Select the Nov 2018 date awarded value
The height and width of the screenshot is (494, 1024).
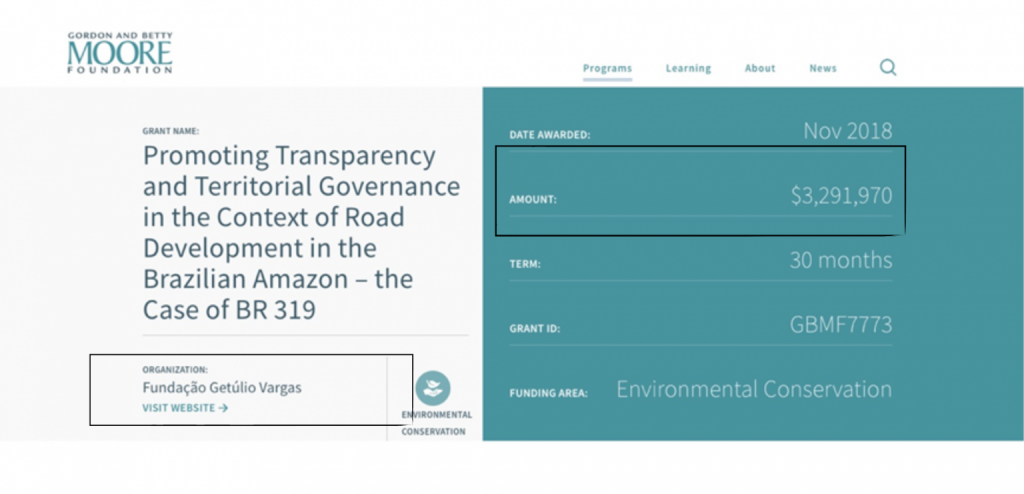click(847, 131)
